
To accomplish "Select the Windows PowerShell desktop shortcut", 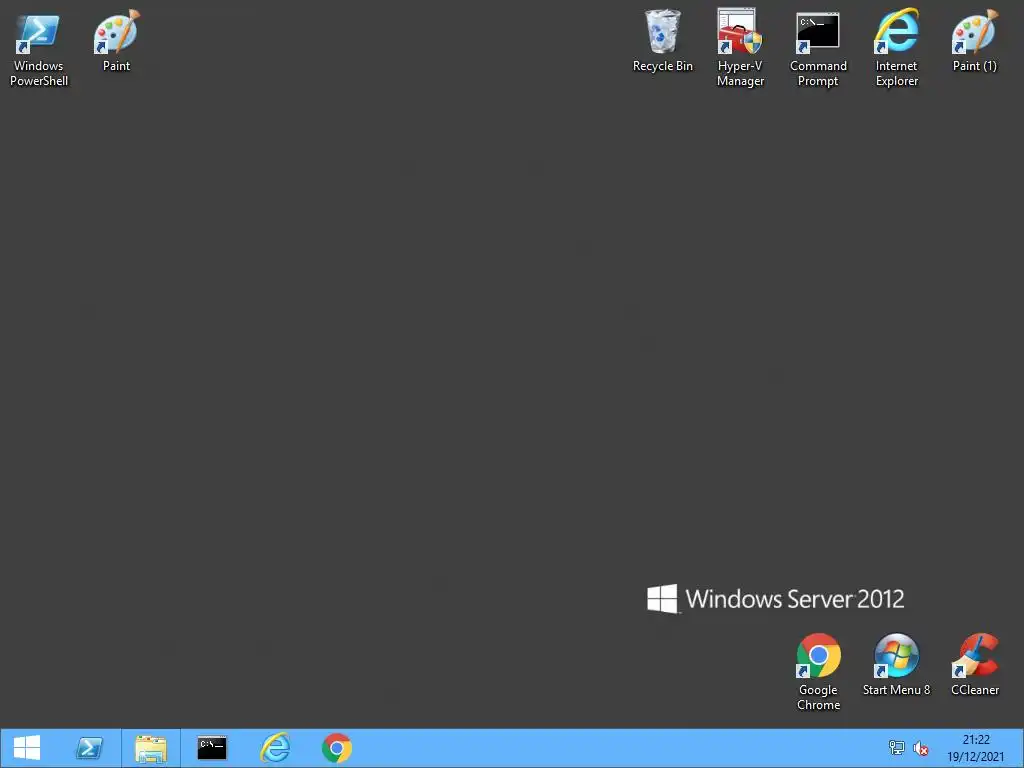I will pos(39,48).
